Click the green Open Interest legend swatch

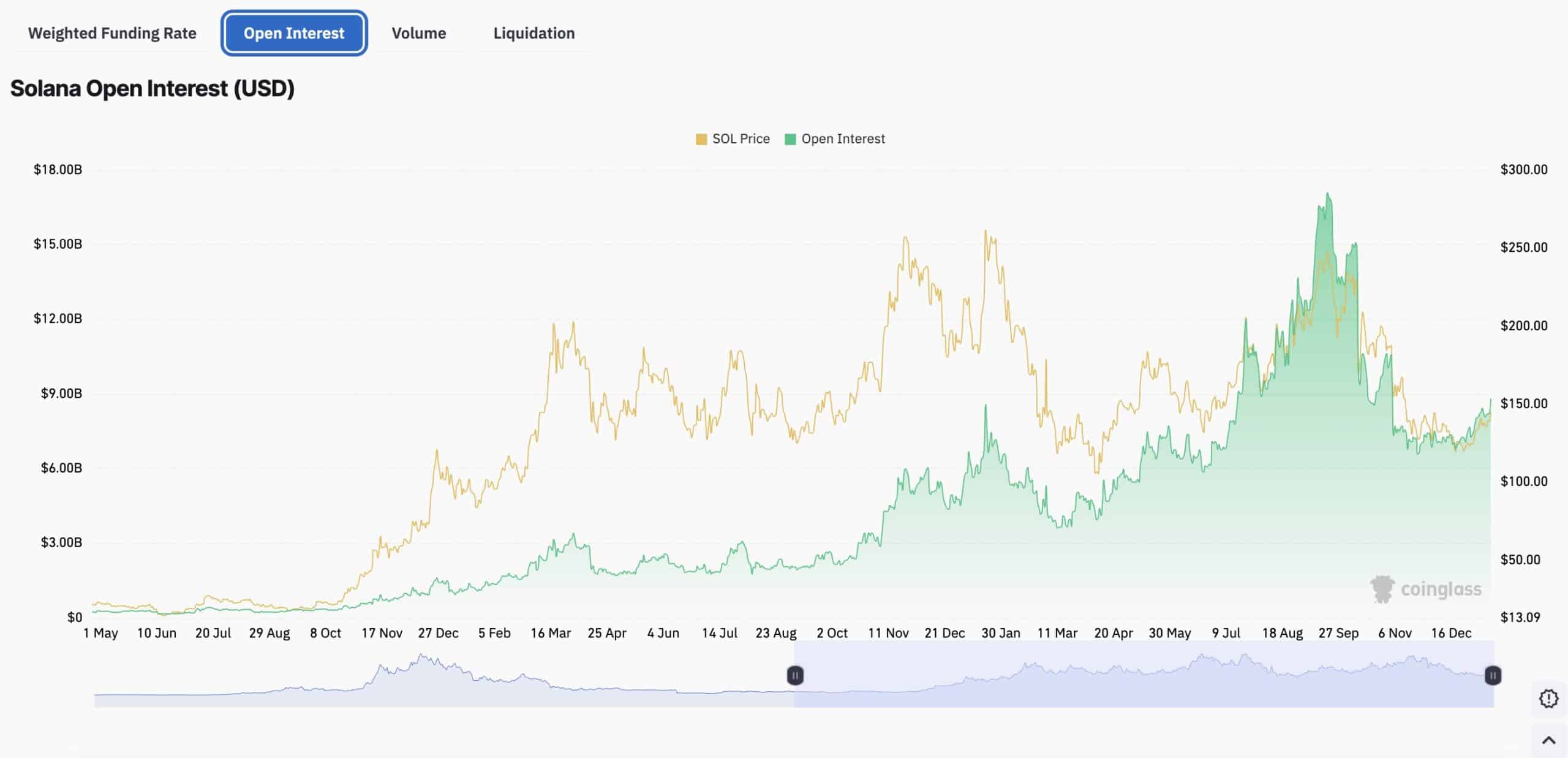tap(790, 140)
